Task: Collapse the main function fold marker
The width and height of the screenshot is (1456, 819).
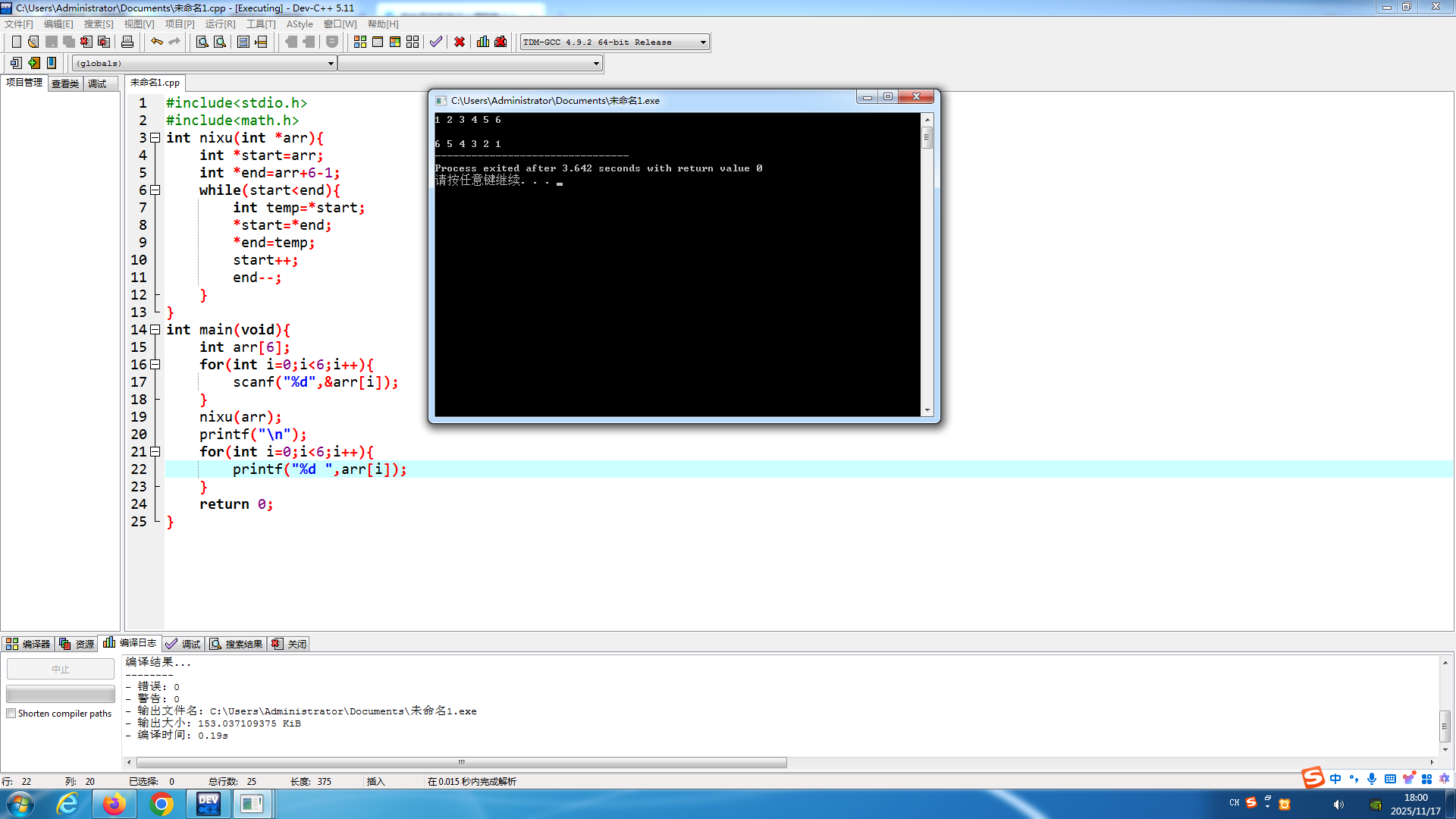Action: (155, 330)
